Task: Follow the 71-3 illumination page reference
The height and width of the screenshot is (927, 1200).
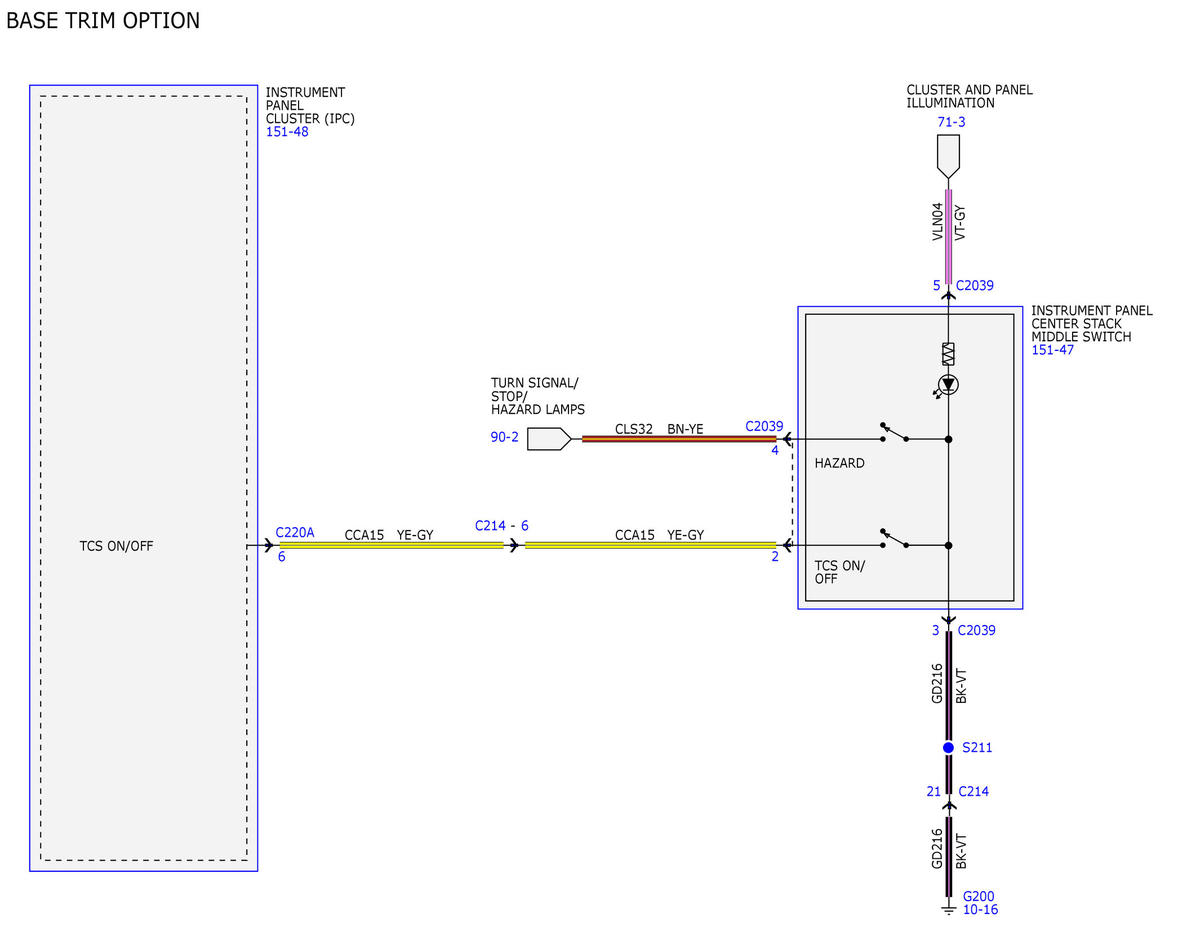Action: pos(951,122)
